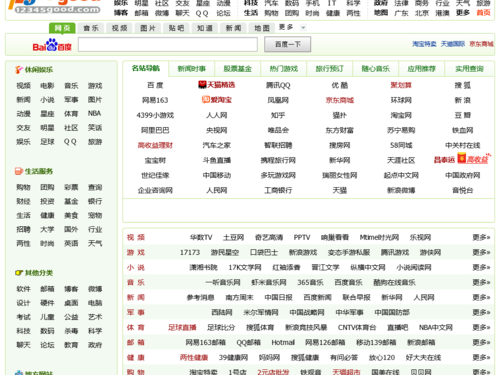The image size is (500, 375).
Task: Click the 其他分类 section header icon
Action: [19, 273]
